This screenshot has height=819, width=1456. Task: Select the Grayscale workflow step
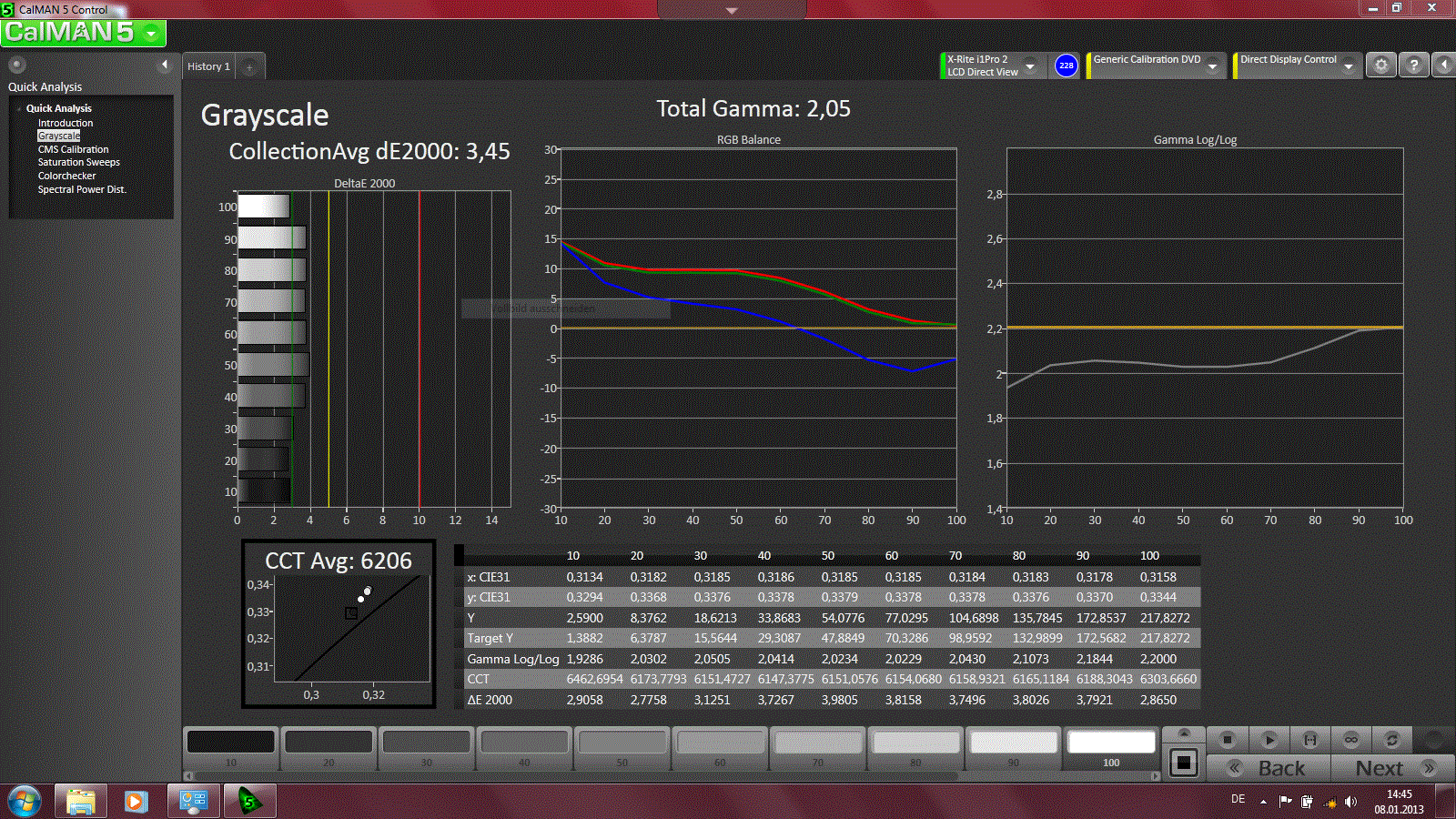[x=59, y=136]
